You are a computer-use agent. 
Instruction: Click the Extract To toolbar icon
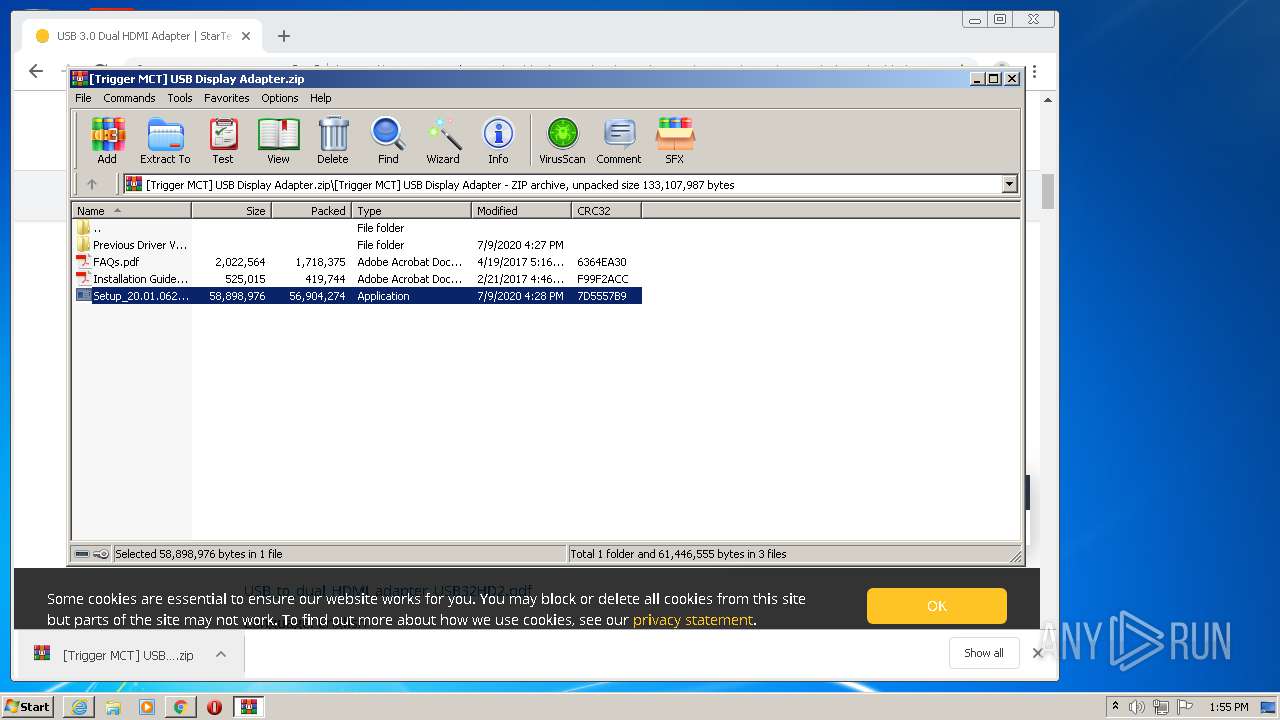(x=165, y=140)
